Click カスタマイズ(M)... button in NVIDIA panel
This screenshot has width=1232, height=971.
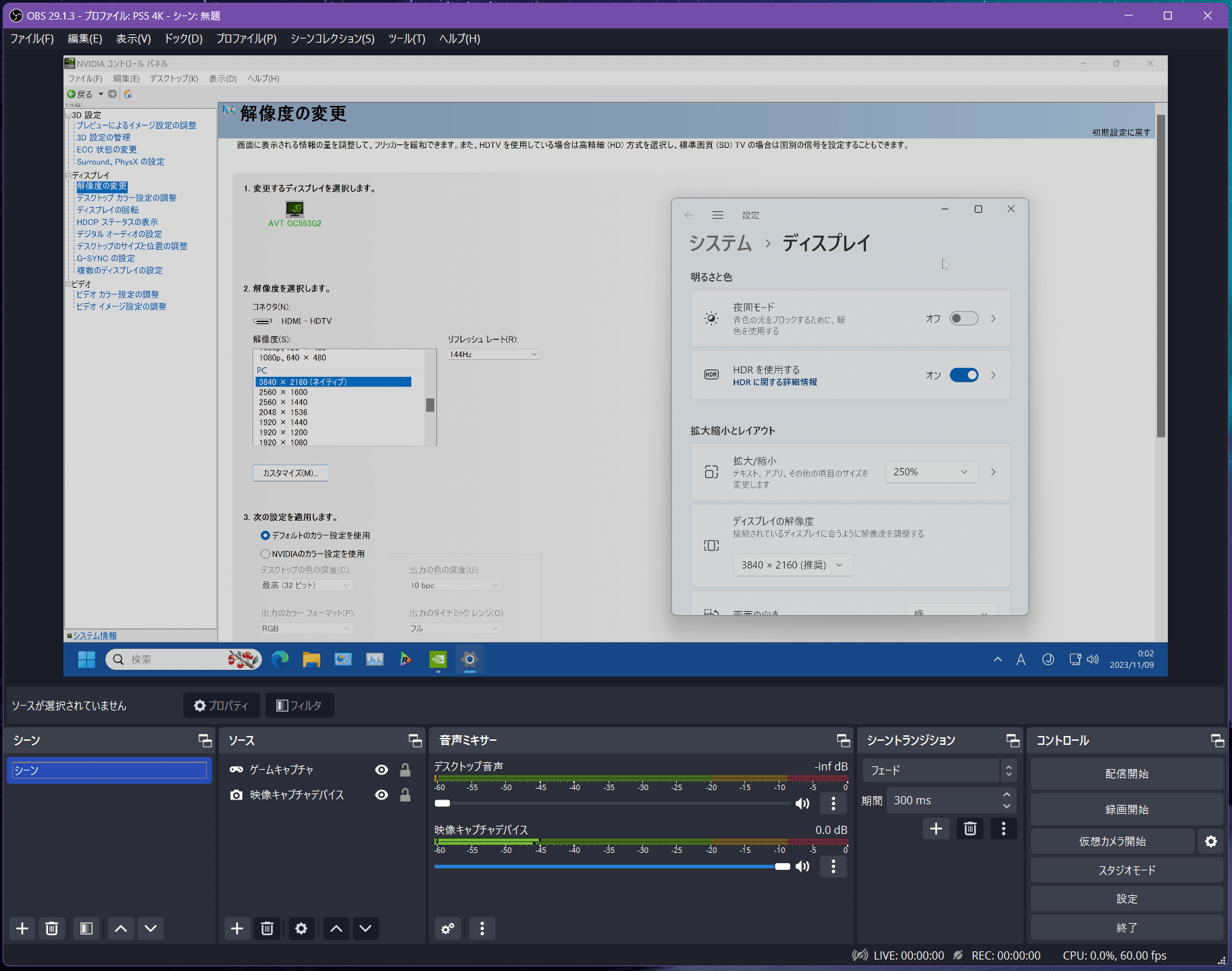click(290, 473)
